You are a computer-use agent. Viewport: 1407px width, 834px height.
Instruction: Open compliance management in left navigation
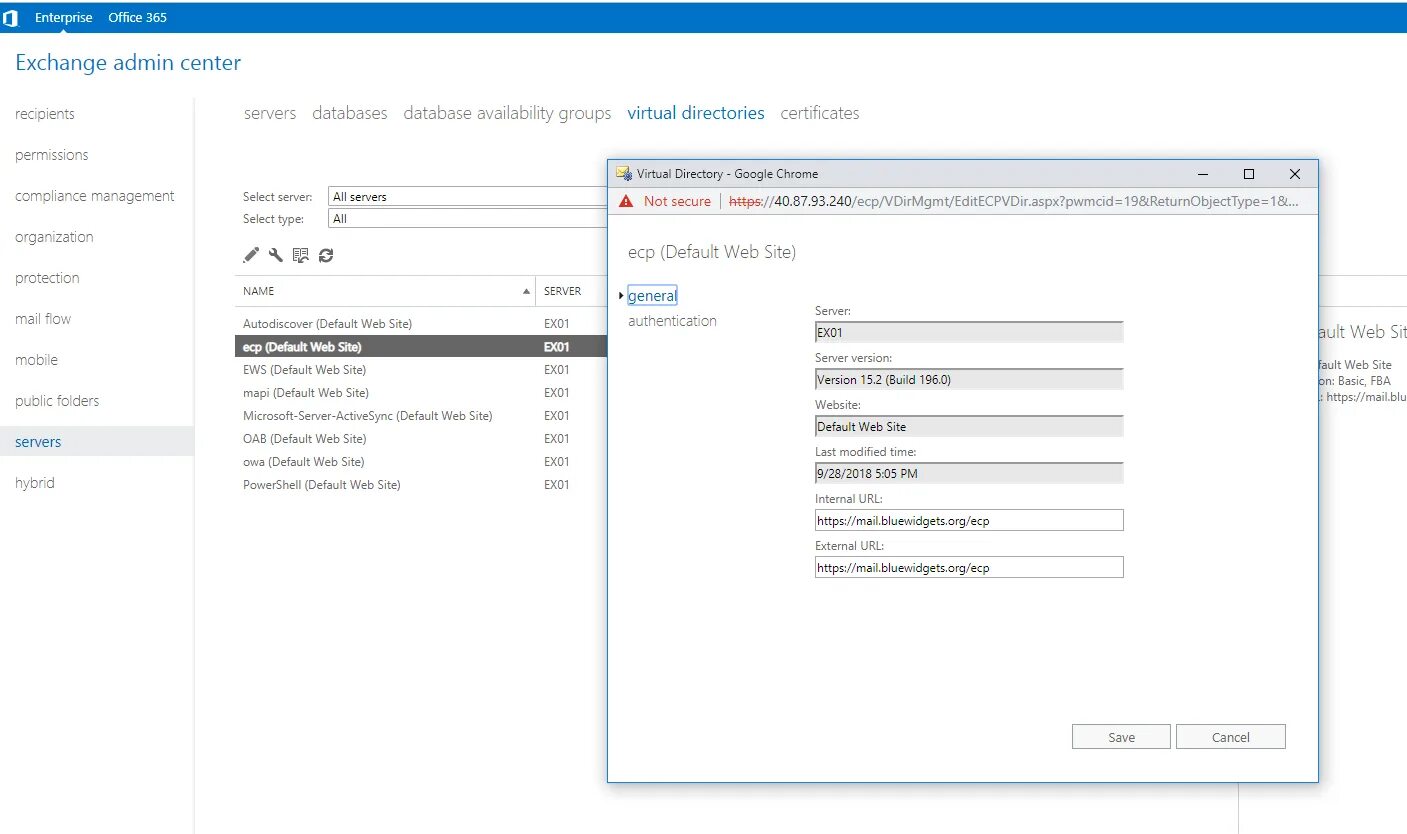95,196
